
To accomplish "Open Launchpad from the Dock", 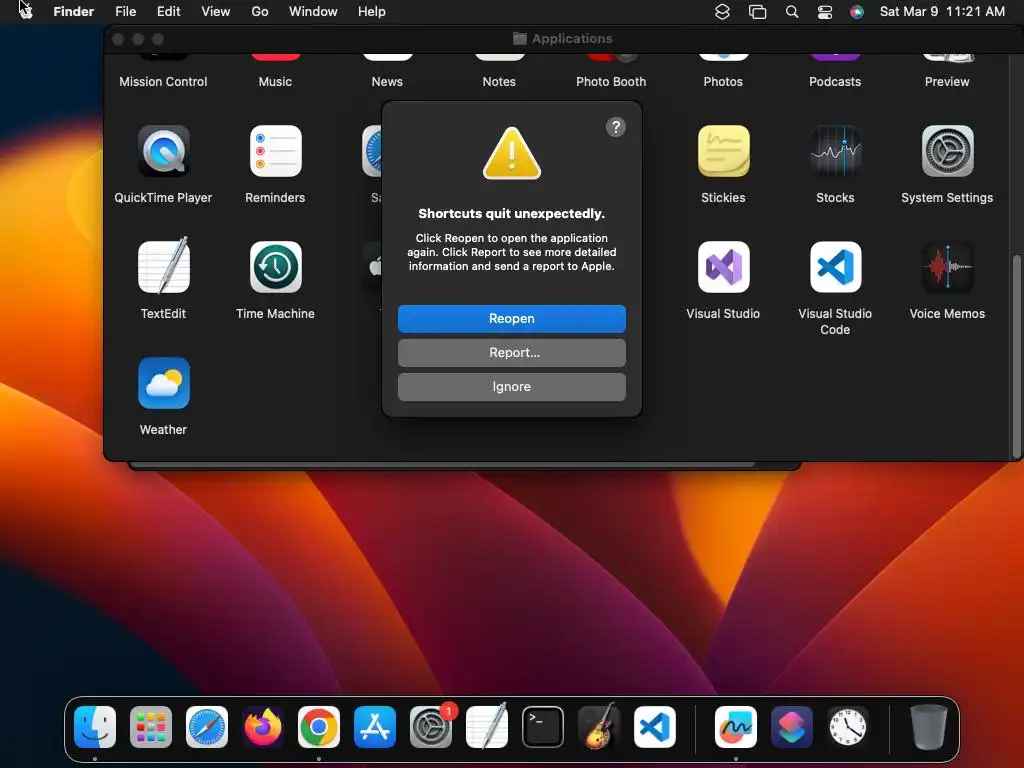I will click(x=151, y=727).
